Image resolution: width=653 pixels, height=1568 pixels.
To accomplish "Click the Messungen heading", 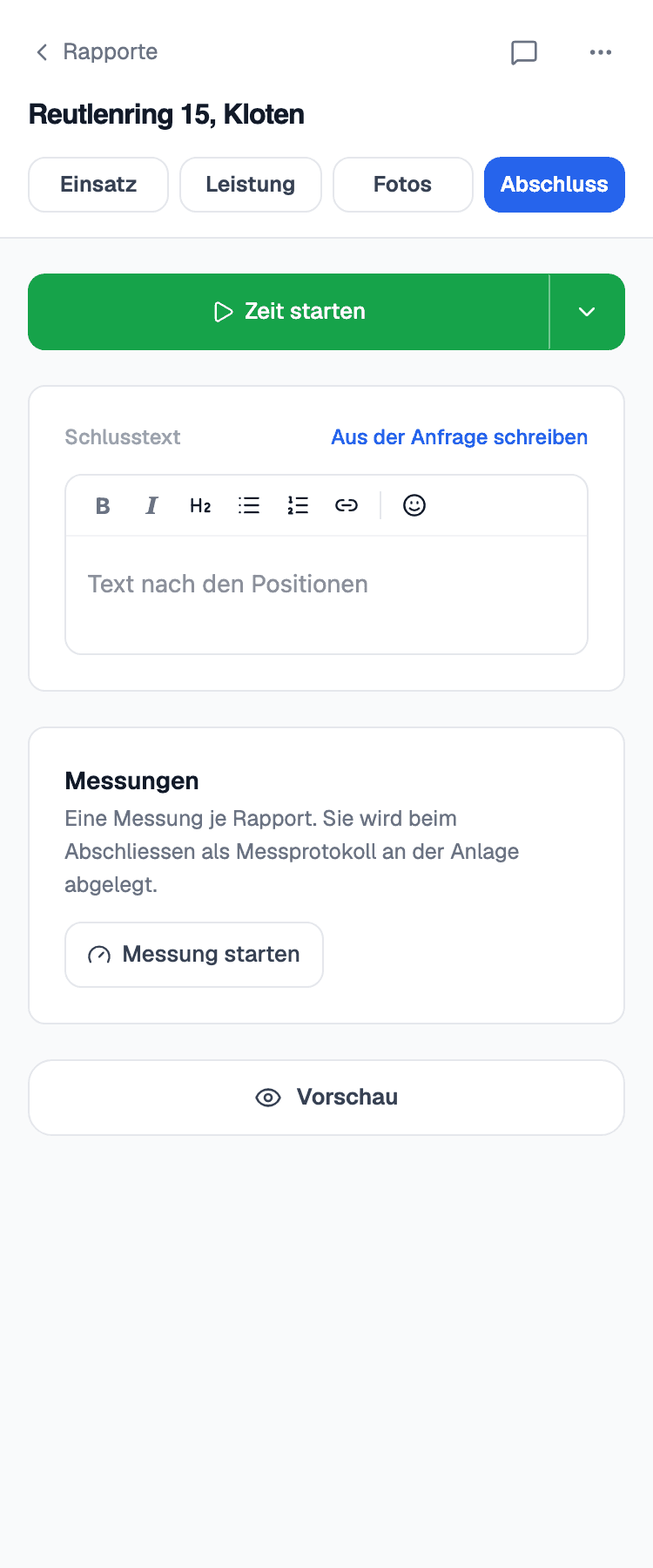I will click(132, 781).
